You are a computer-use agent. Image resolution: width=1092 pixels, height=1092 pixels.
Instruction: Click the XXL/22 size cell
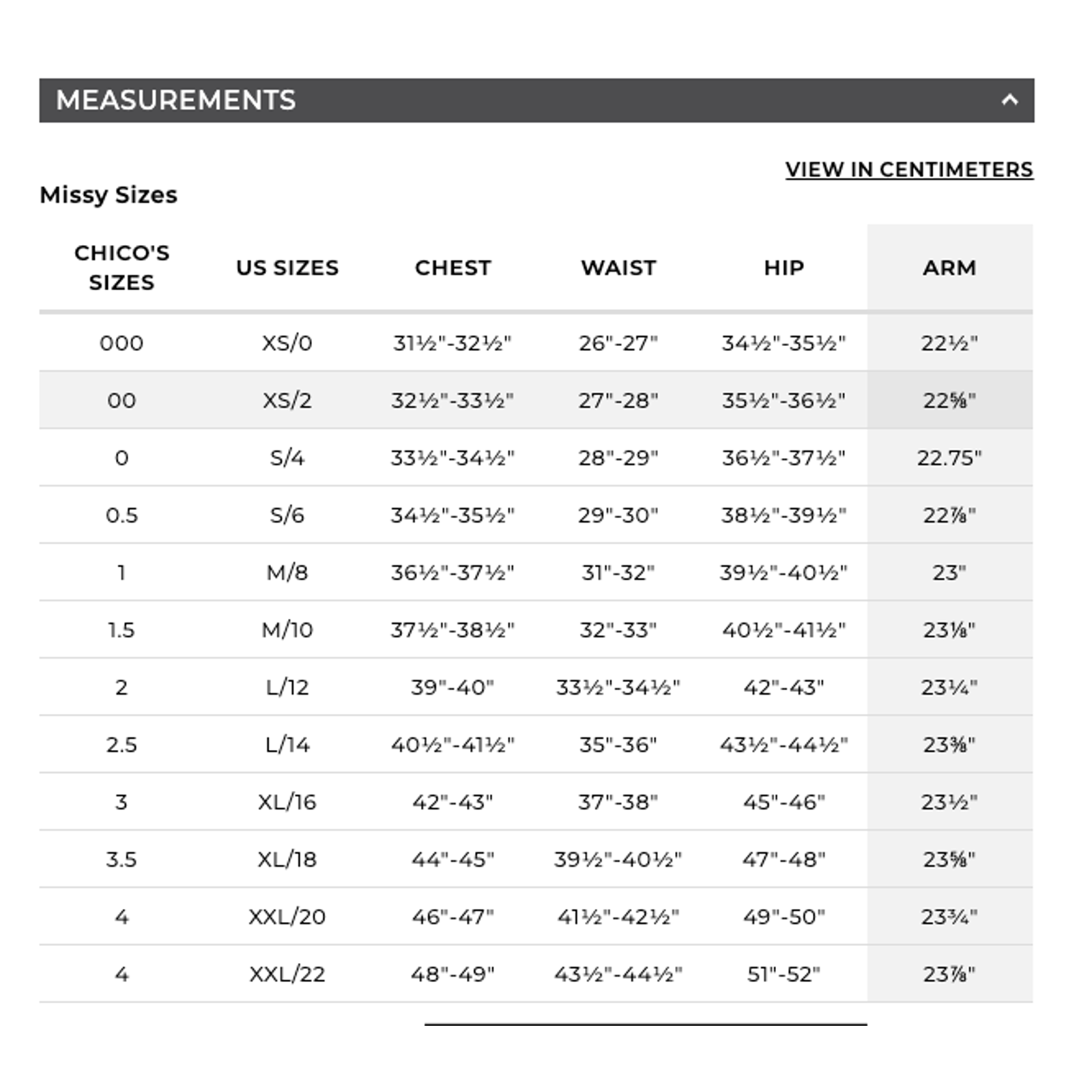tap(287, 974)
